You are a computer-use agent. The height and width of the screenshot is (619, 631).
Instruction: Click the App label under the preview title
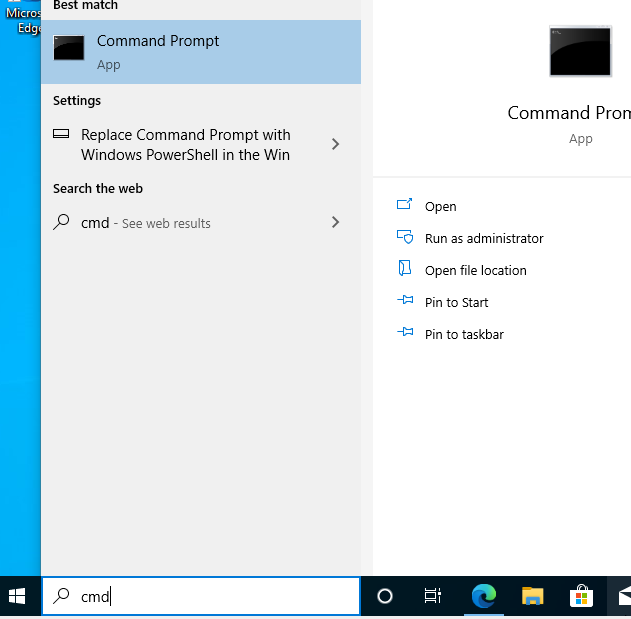click(580, 139)
